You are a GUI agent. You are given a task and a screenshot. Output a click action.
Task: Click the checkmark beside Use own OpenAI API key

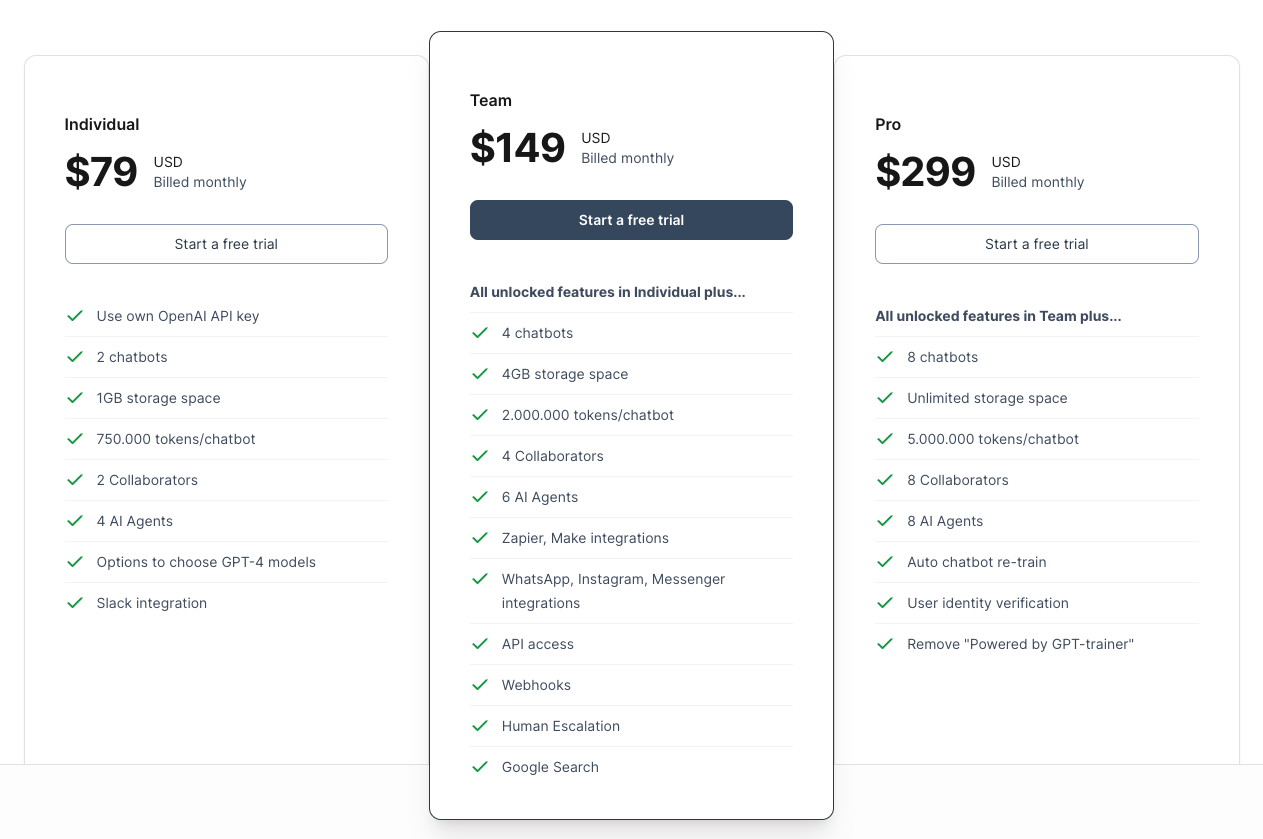75,315
